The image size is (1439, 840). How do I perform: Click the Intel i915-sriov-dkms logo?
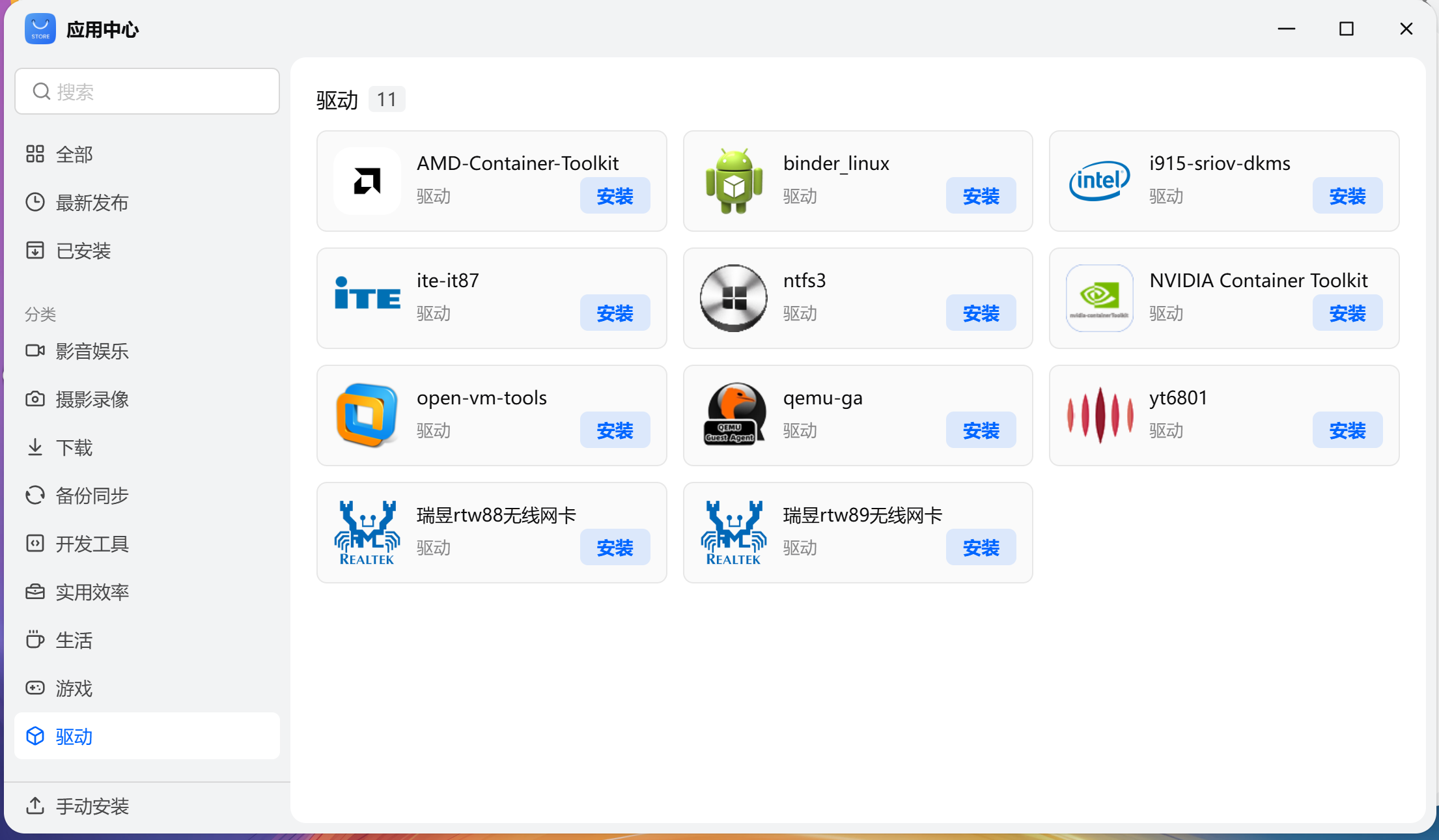[x=1099, y=181]
